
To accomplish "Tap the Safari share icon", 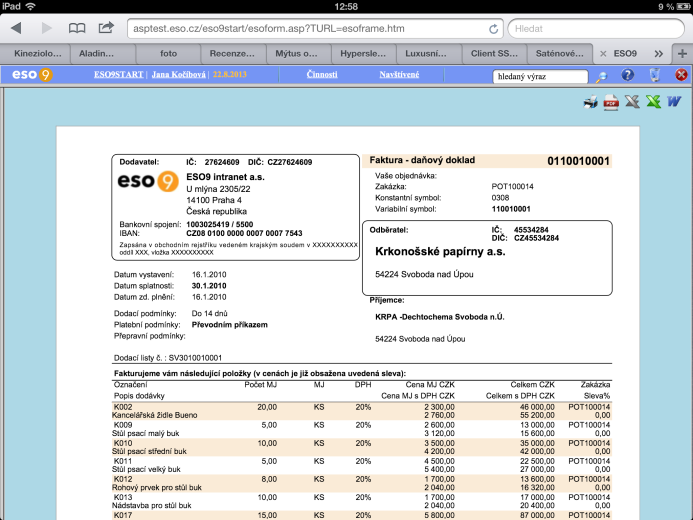I will tap(106, 28).
